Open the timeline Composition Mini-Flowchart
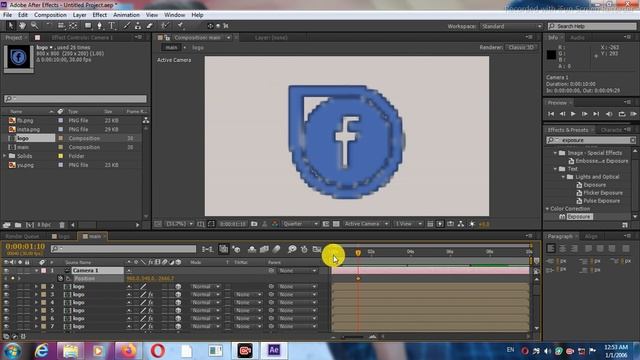The image size is (640, 360). point(207,249)
